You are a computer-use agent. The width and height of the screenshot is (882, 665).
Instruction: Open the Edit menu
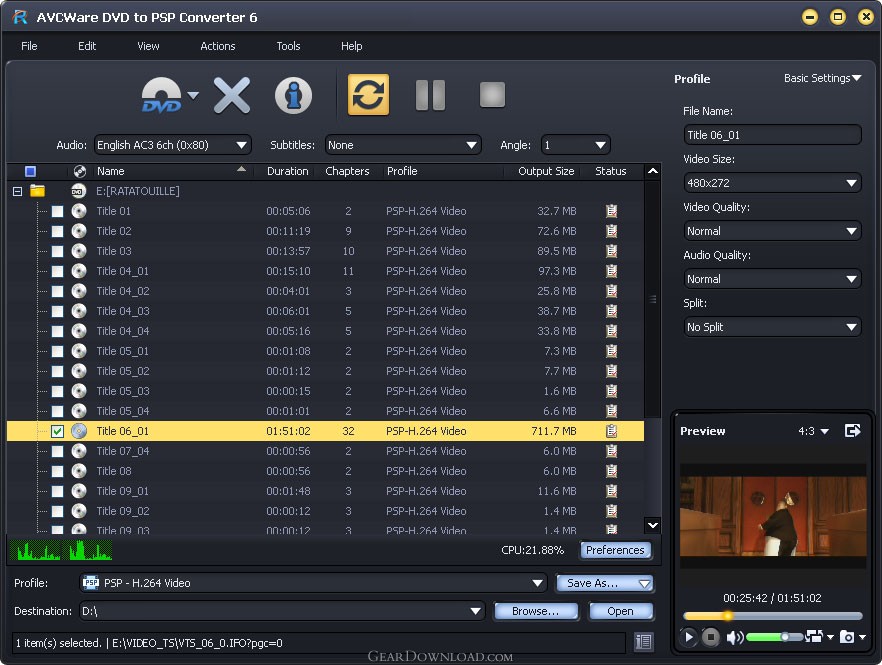(x=87, y=46)
